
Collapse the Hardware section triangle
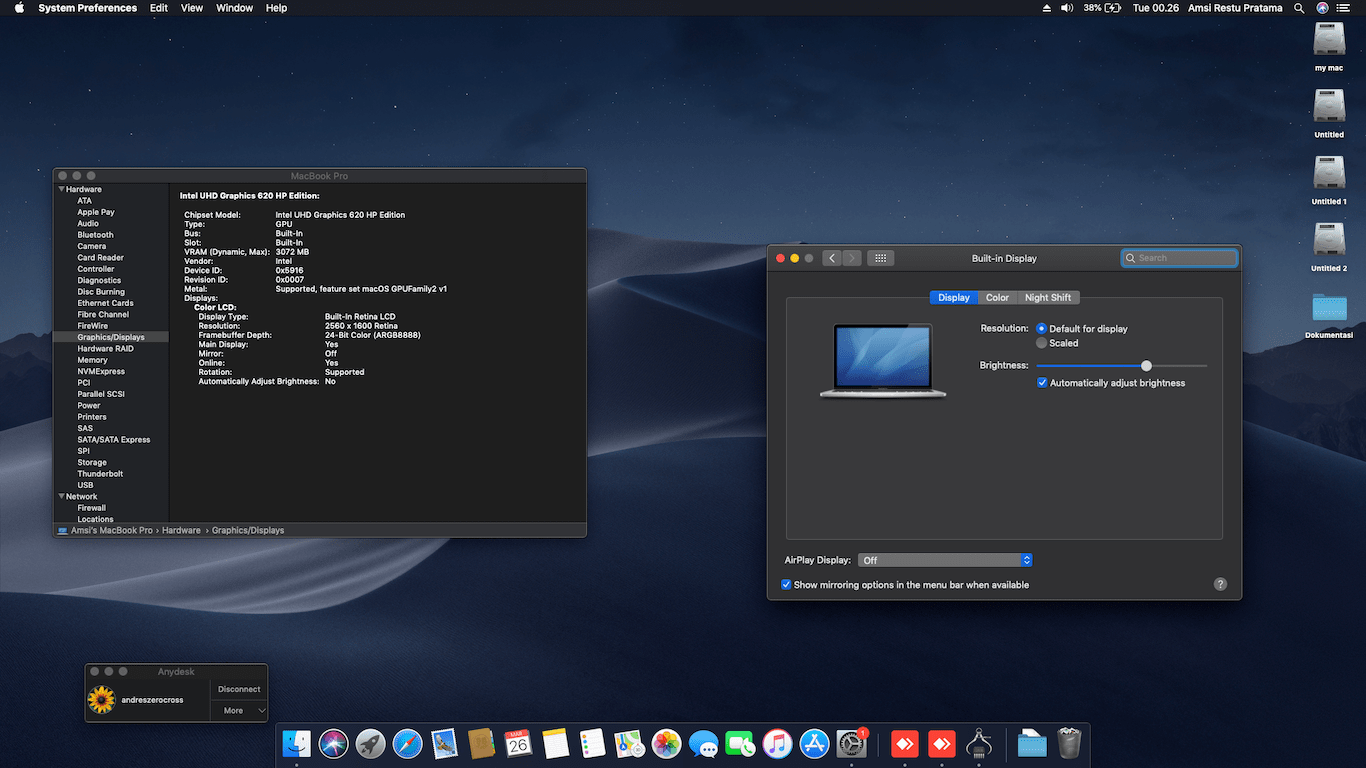tap(62, 189)
